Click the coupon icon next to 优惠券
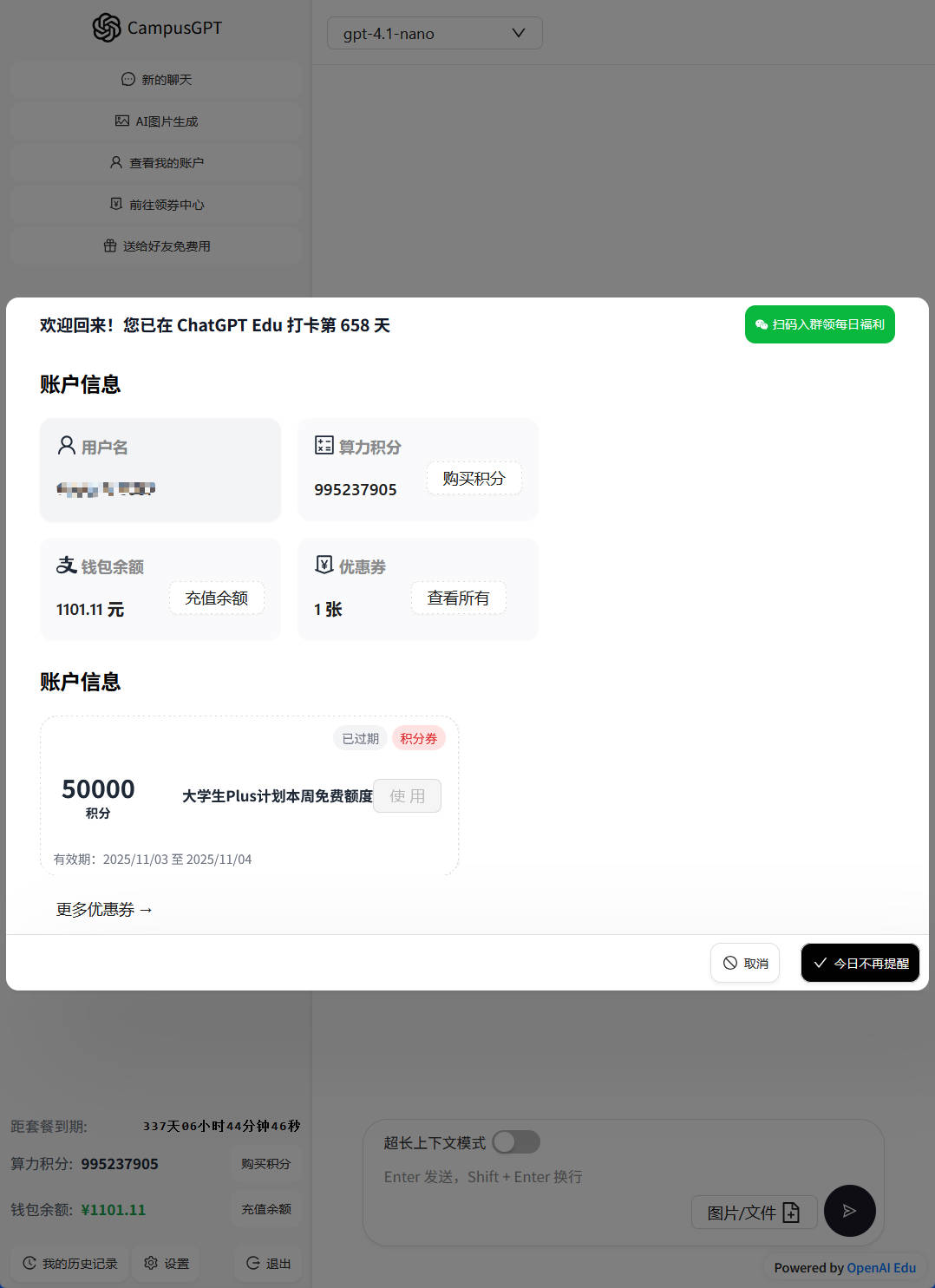 324,566
